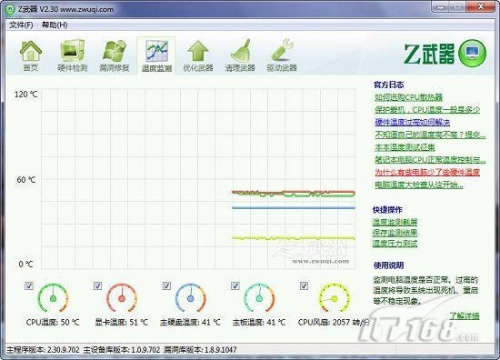Click the text 主硬盘温度: 41 ℃
This screenshot has width=500, height=360.
[190, 322]
